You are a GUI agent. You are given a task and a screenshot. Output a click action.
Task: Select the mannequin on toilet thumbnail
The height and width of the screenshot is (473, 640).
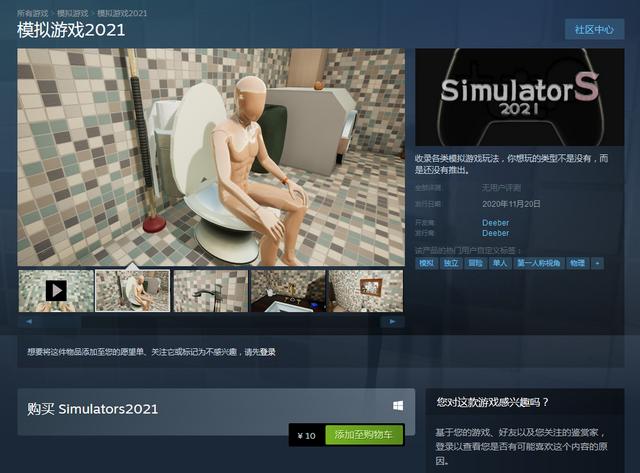point(133,291)
